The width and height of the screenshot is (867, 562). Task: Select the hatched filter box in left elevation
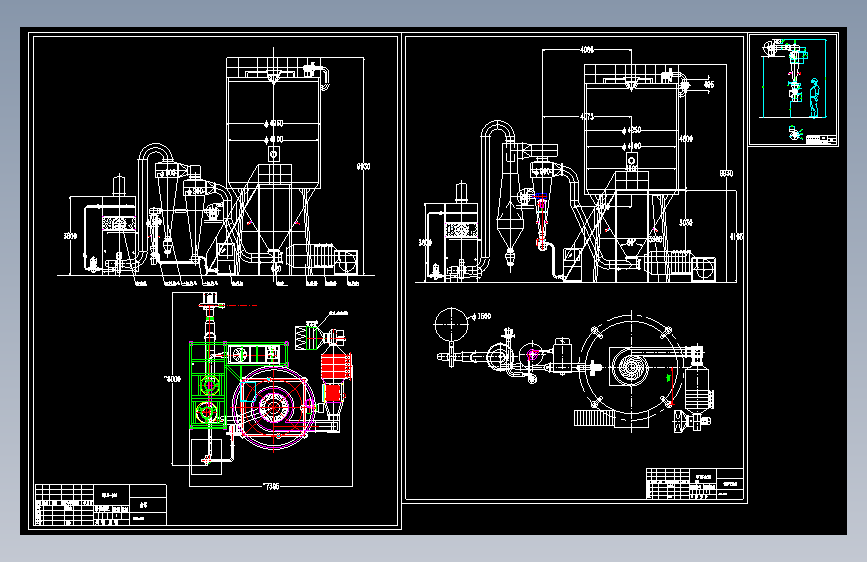(119, 223)
